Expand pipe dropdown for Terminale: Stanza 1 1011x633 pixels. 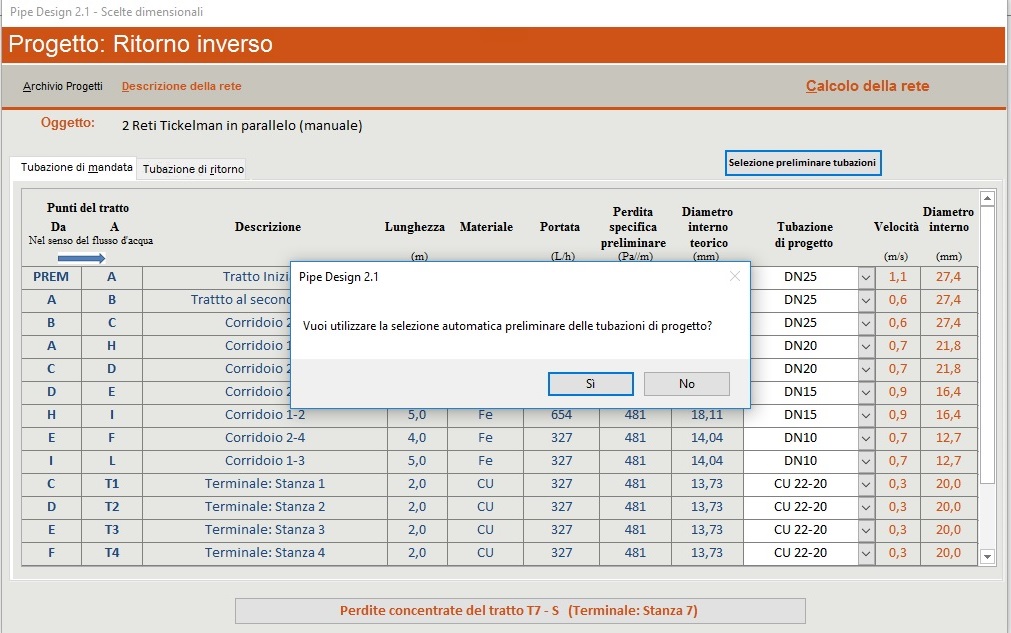click(866, 485)
